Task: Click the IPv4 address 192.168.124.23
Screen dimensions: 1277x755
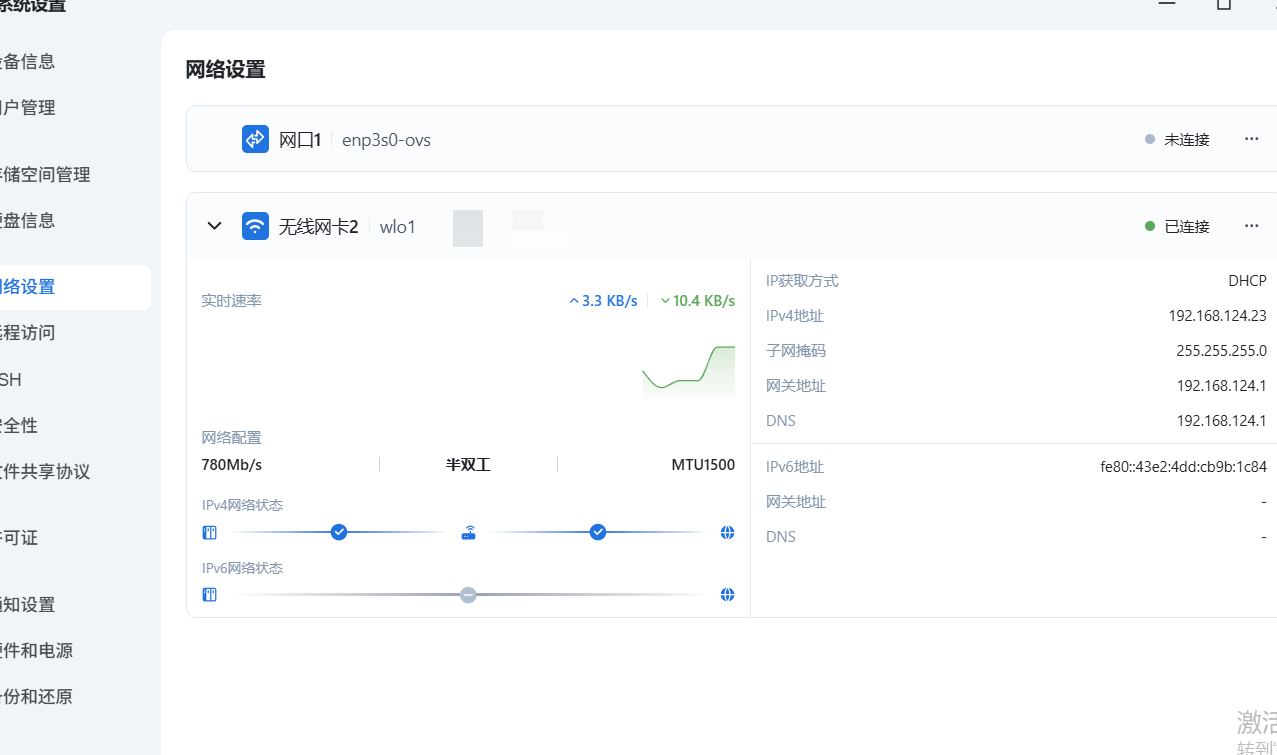Action: pyautogui.click(x=1217, y=316)
